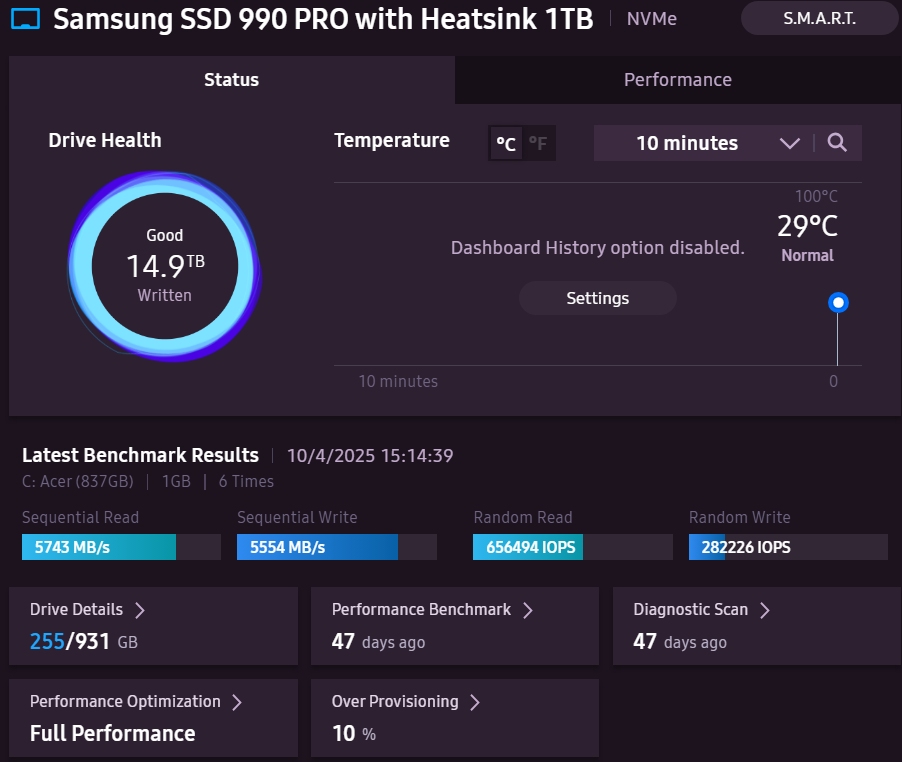Click the temperature graph data point marker
This screenshot has width=902, height=762.
[838, 302]
